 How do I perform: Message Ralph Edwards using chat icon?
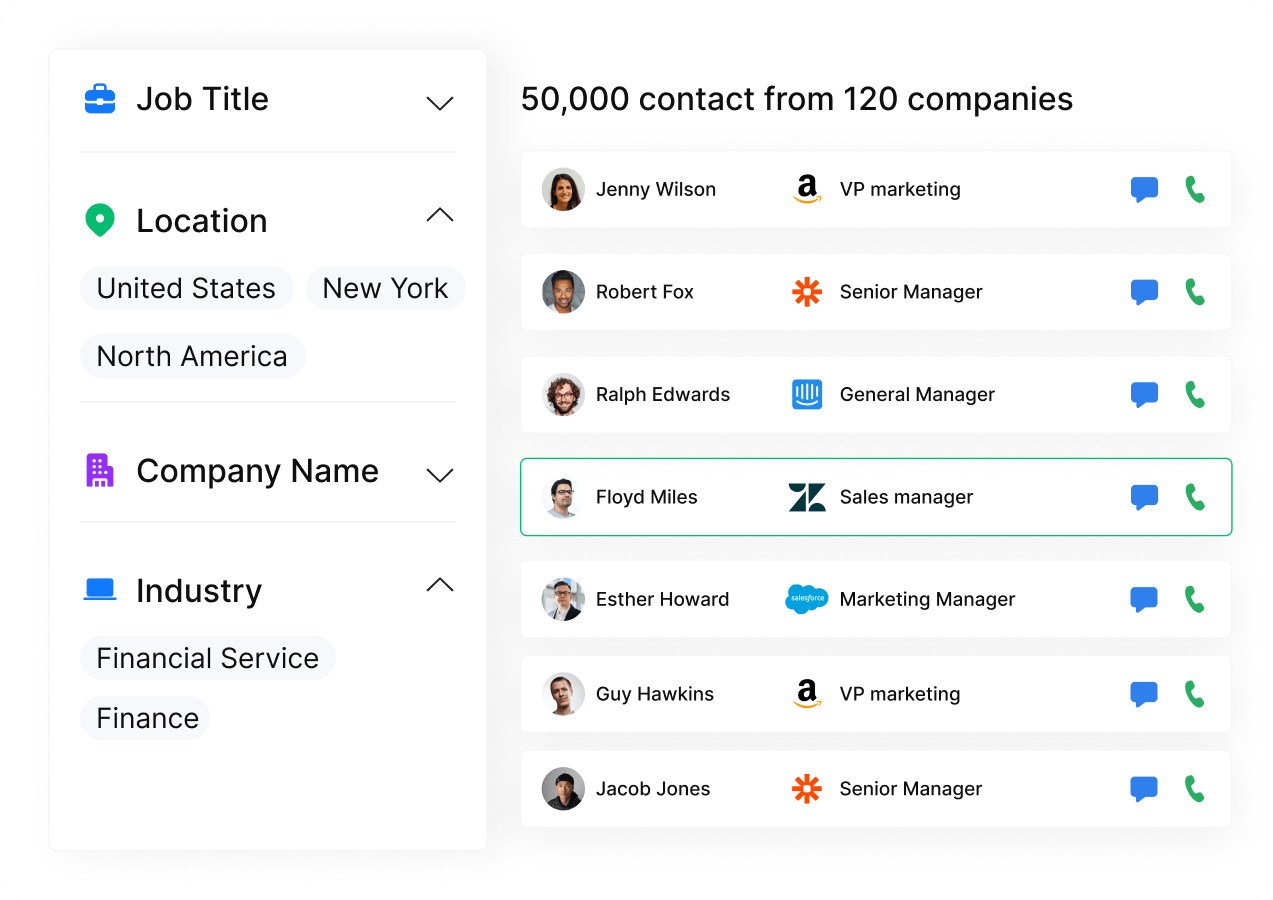[1144, 394]
